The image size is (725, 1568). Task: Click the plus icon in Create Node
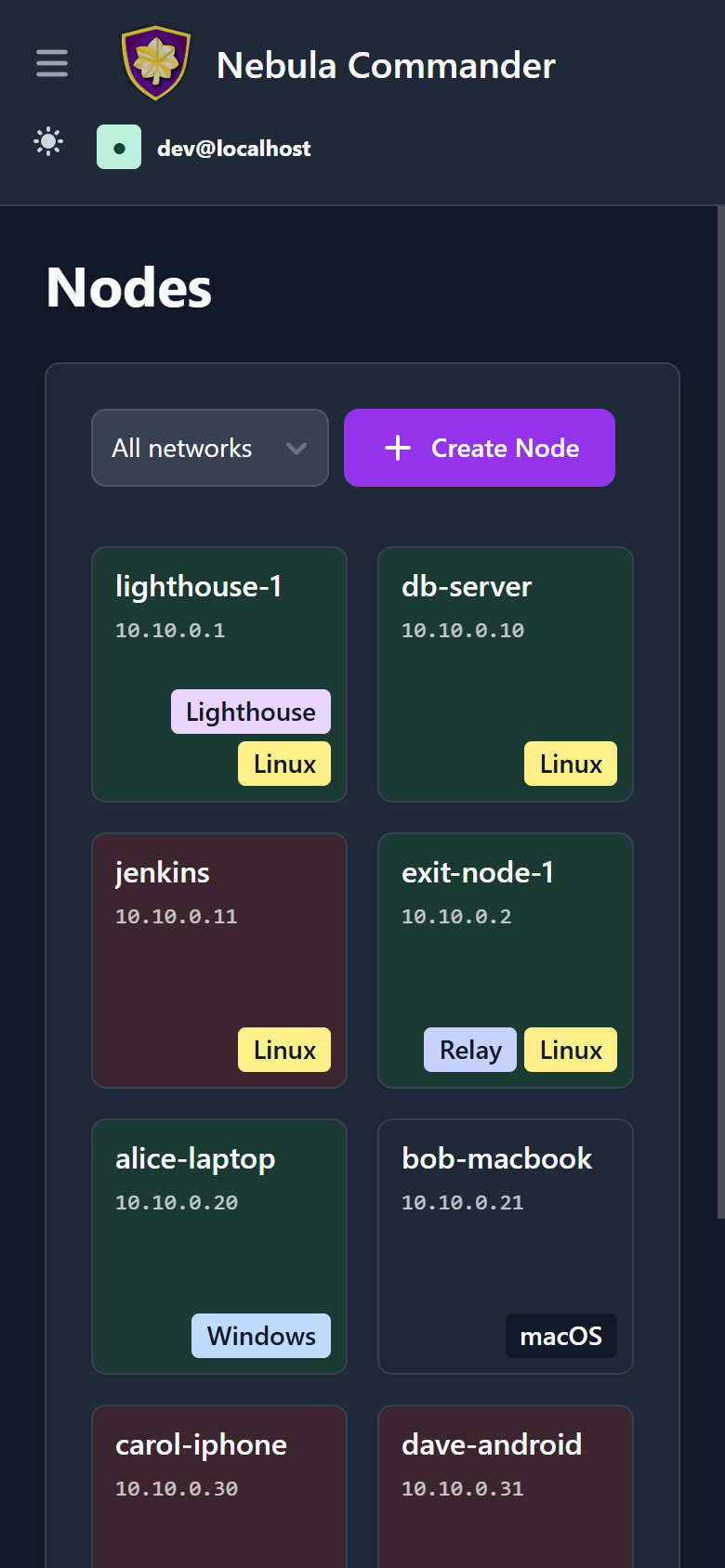[398, 448]
